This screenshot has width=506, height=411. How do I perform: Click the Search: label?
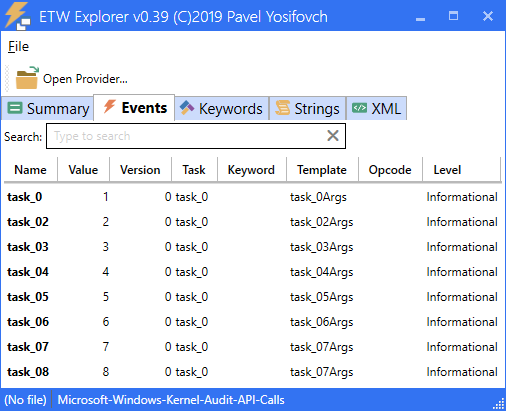pos(23,137)
